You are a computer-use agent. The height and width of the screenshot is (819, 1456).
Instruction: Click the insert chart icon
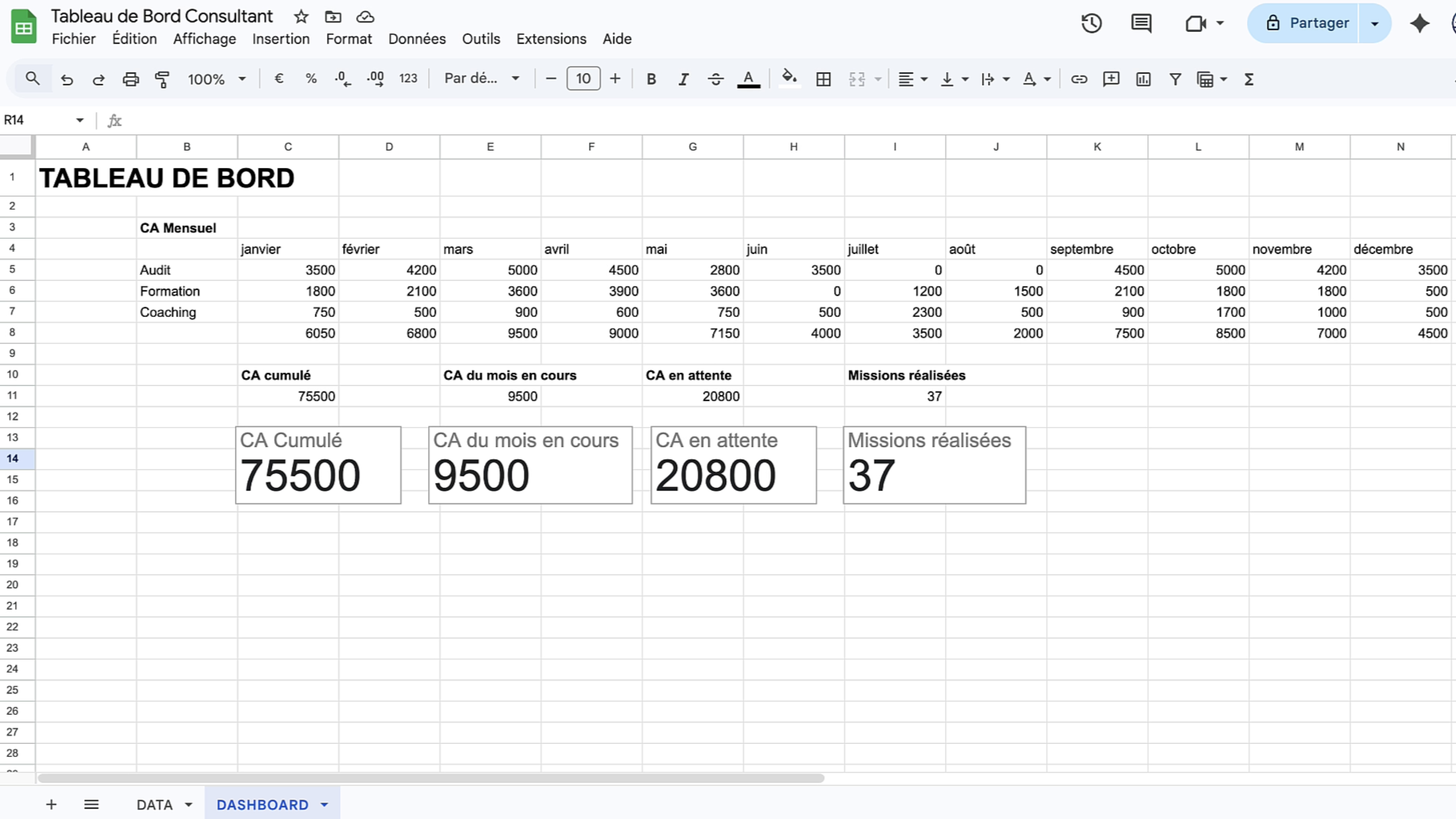[x=1143, y=79]
